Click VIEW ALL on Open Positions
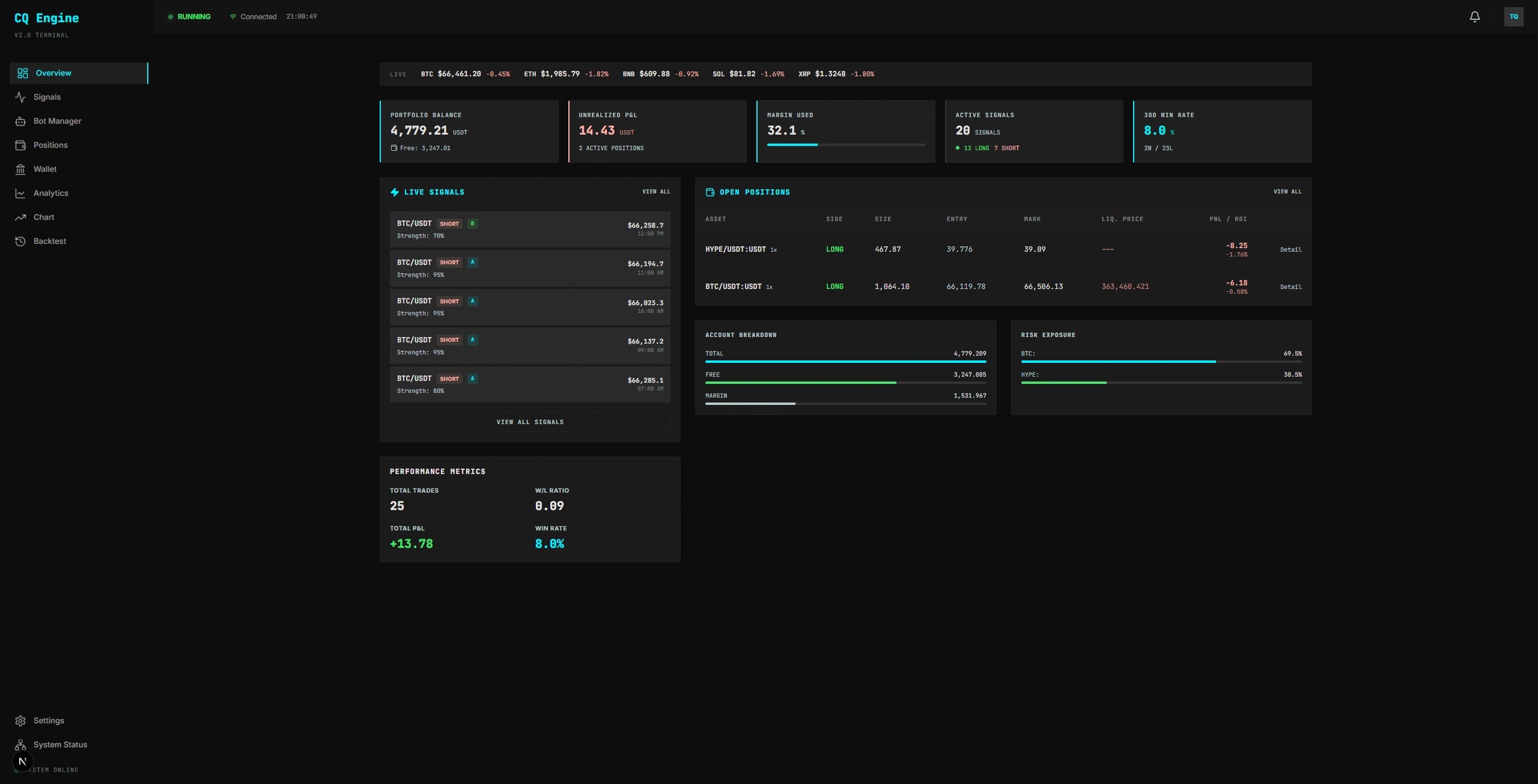This screenshot has height=784, width=1538. [x=1287, y=191]
